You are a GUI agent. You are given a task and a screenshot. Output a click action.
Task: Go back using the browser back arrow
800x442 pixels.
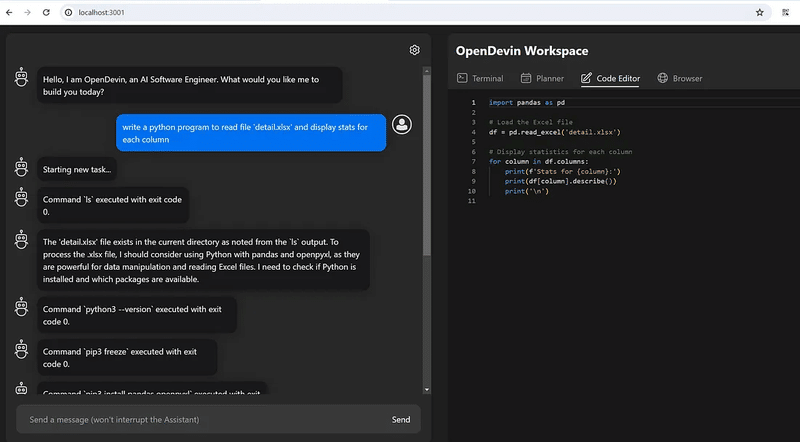tap(10, 12)
